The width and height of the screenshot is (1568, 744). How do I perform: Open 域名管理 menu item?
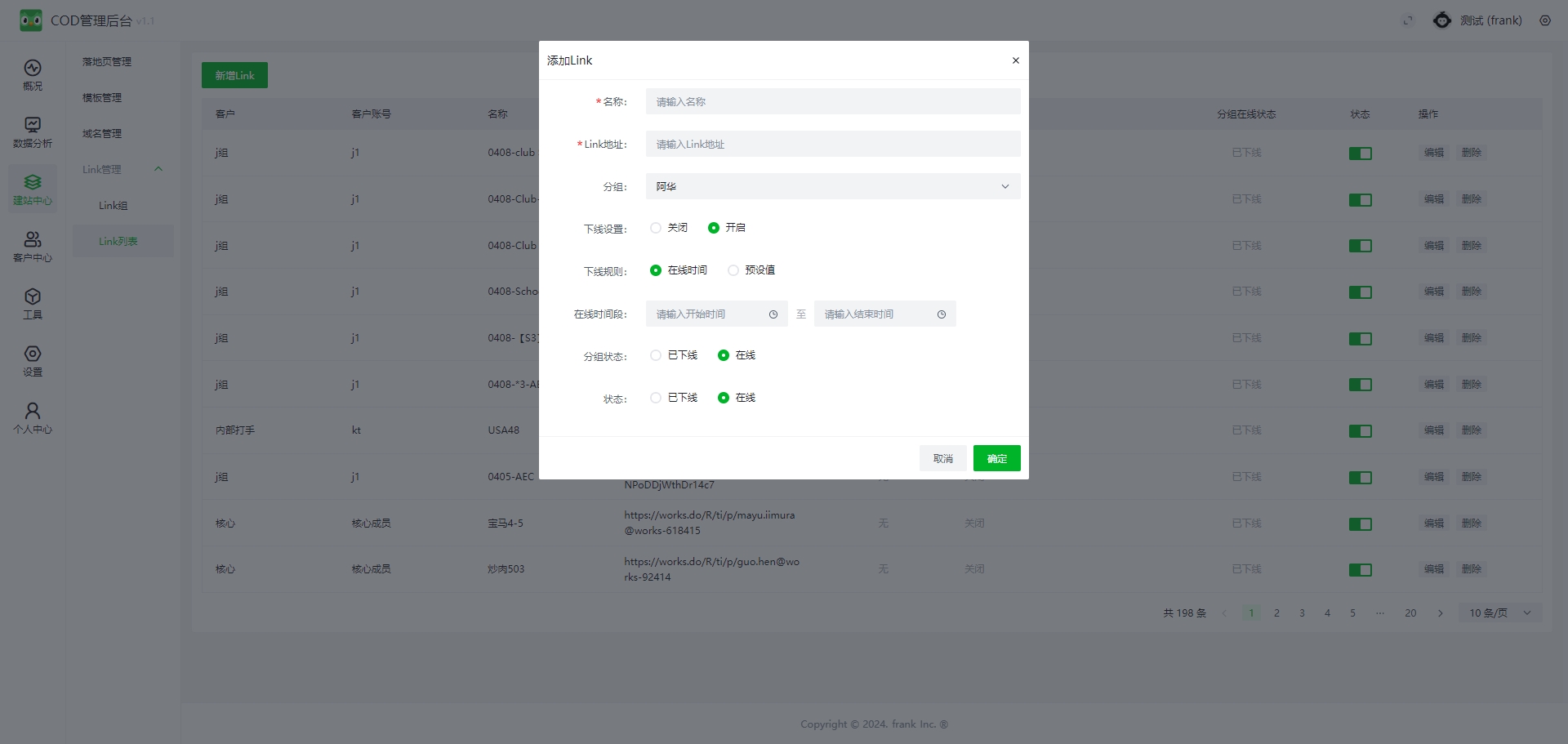click(x=102, y=134)
